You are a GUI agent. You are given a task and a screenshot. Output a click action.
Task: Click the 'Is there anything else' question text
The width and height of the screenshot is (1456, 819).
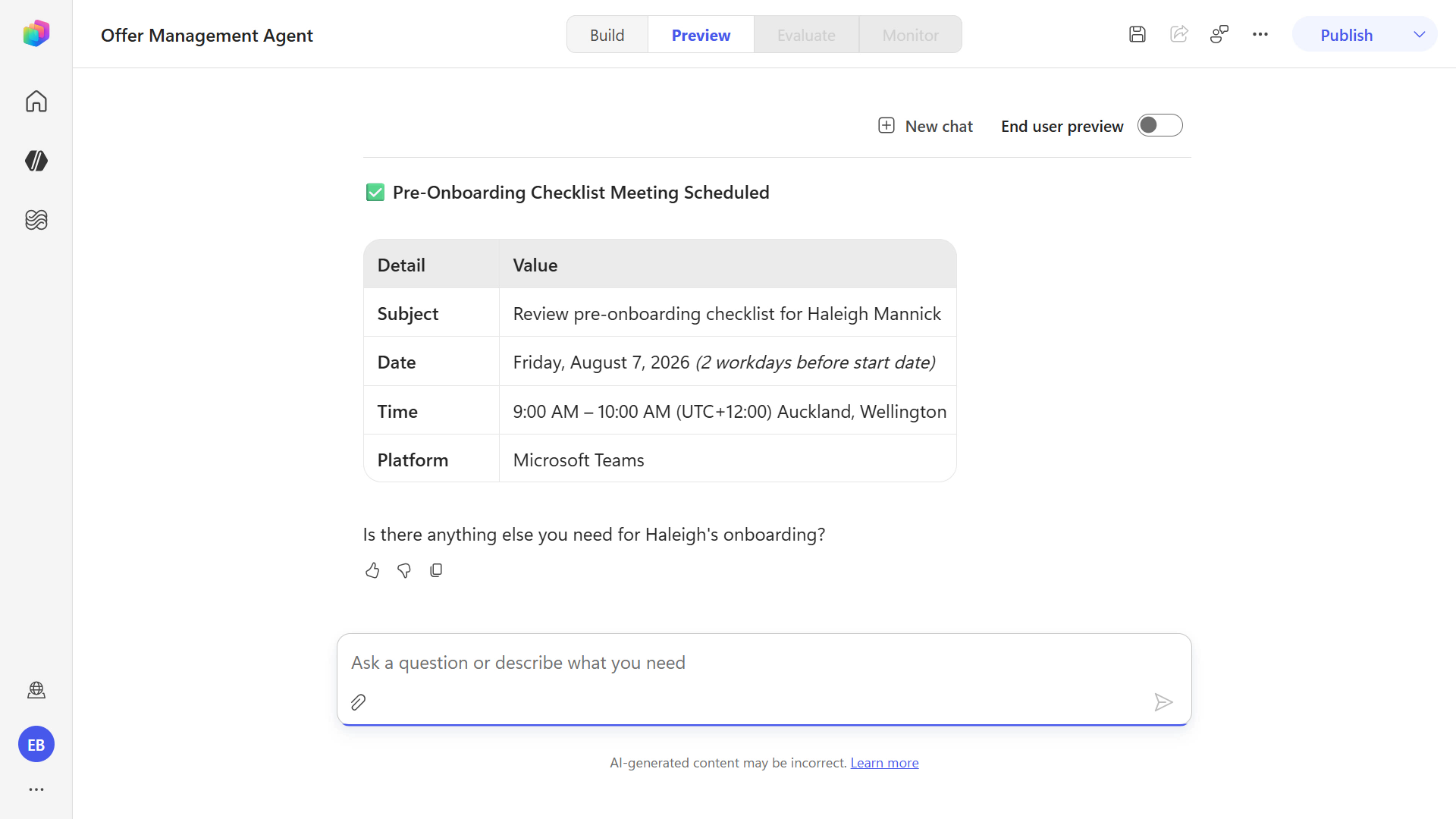click(x=594, y=535)
